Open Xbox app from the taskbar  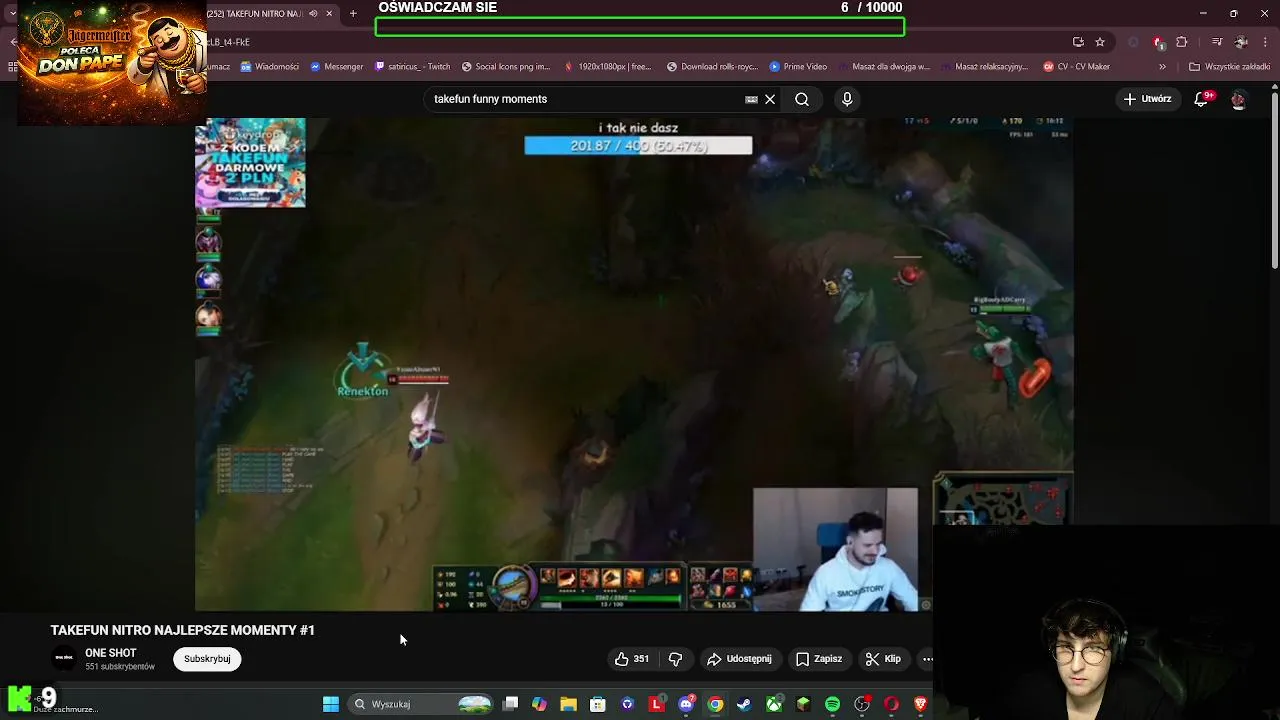tap(774, 704)
